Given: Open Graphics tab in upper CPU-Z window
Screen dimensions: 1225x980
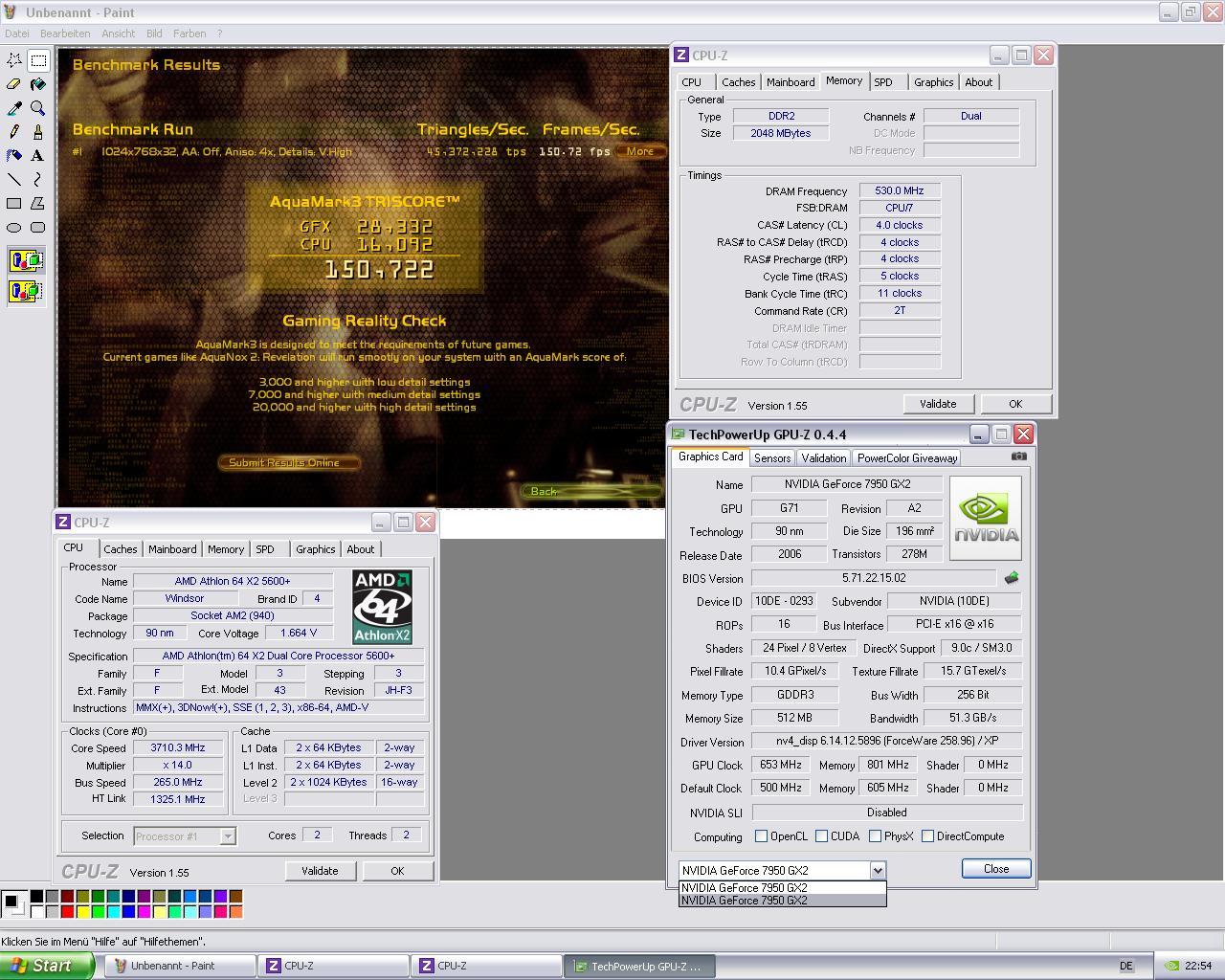Looking at the screenshot, I should coord(933,82).
